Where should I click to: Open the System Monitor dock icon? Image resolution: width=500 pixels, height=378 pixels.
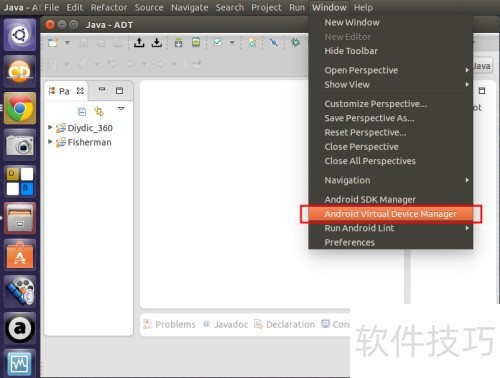20,363
